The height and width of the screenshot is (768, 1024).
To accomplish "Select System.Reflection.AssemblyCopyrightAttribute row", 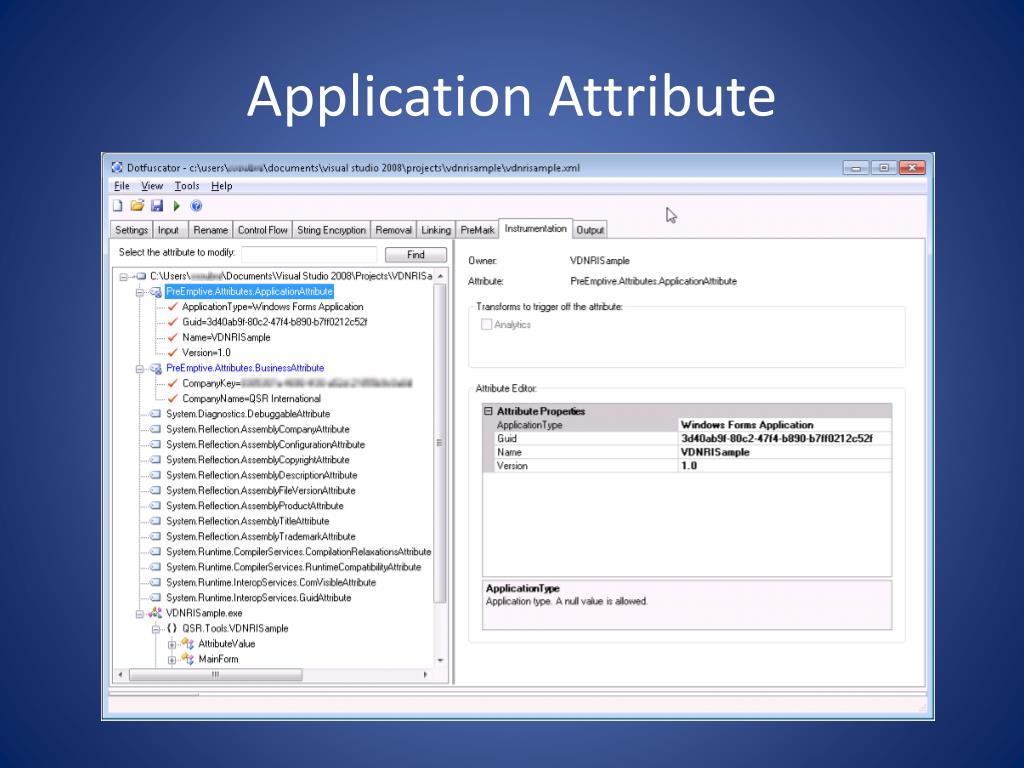I will click(258, 460).
